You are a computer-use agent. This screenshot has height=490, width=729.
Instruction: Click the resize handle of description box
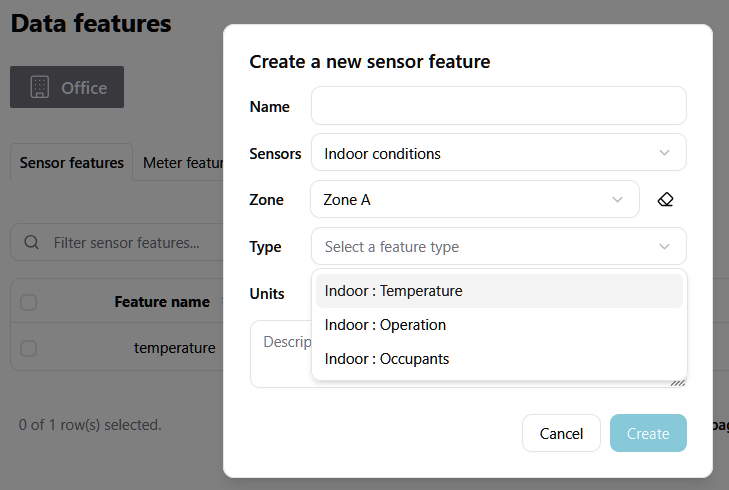click(678, 380)
